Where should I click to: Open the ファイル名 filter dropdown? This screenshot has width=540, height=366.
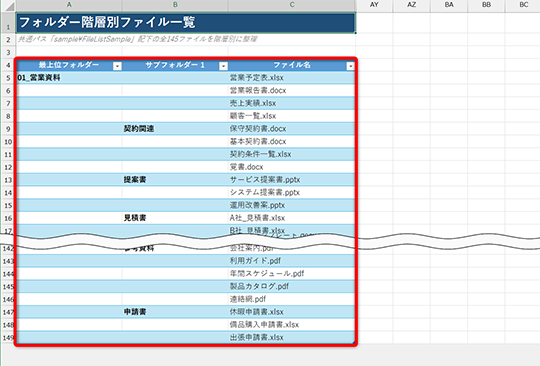(x=350, y=66)
